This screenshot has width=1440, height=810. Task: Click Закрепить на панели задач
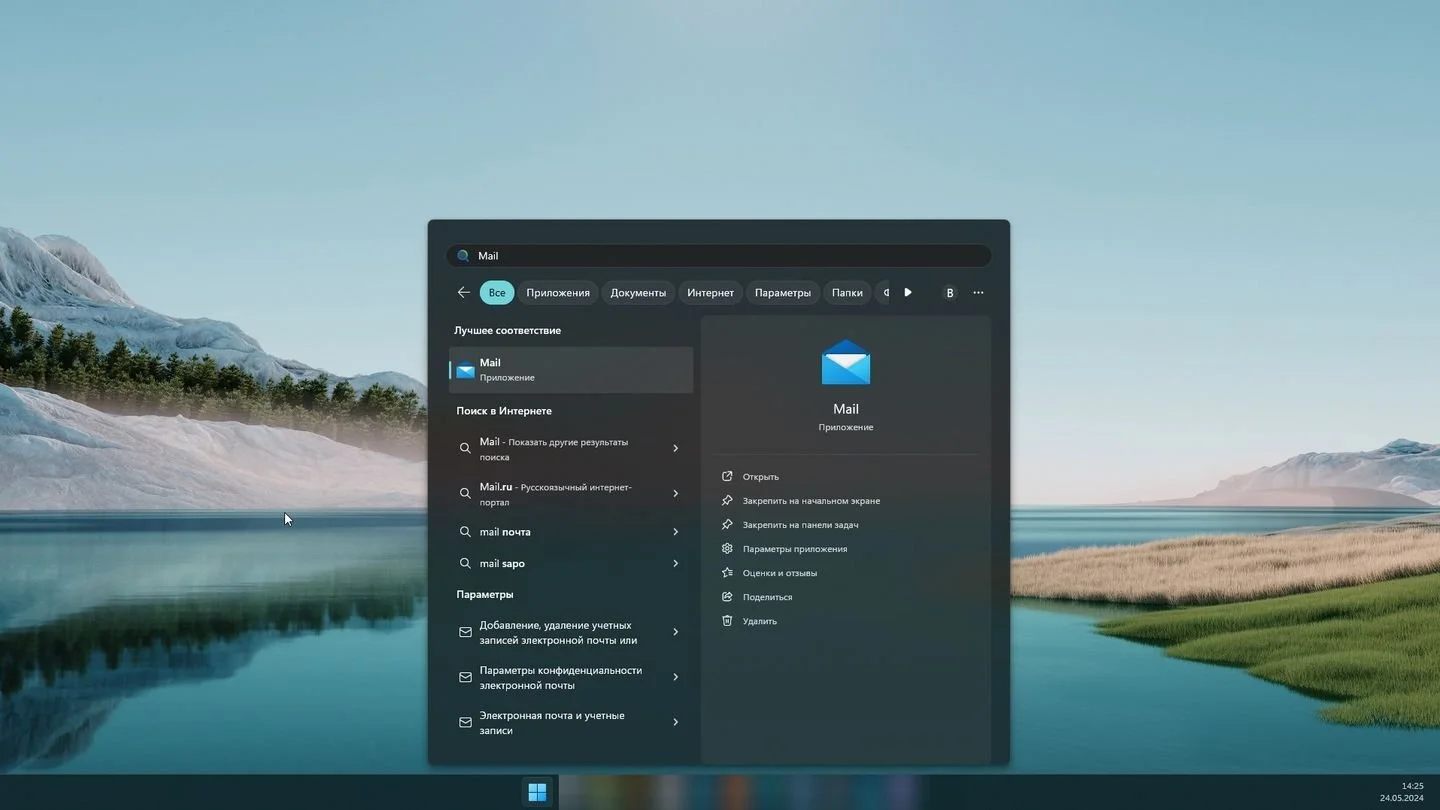pos(800,525)
